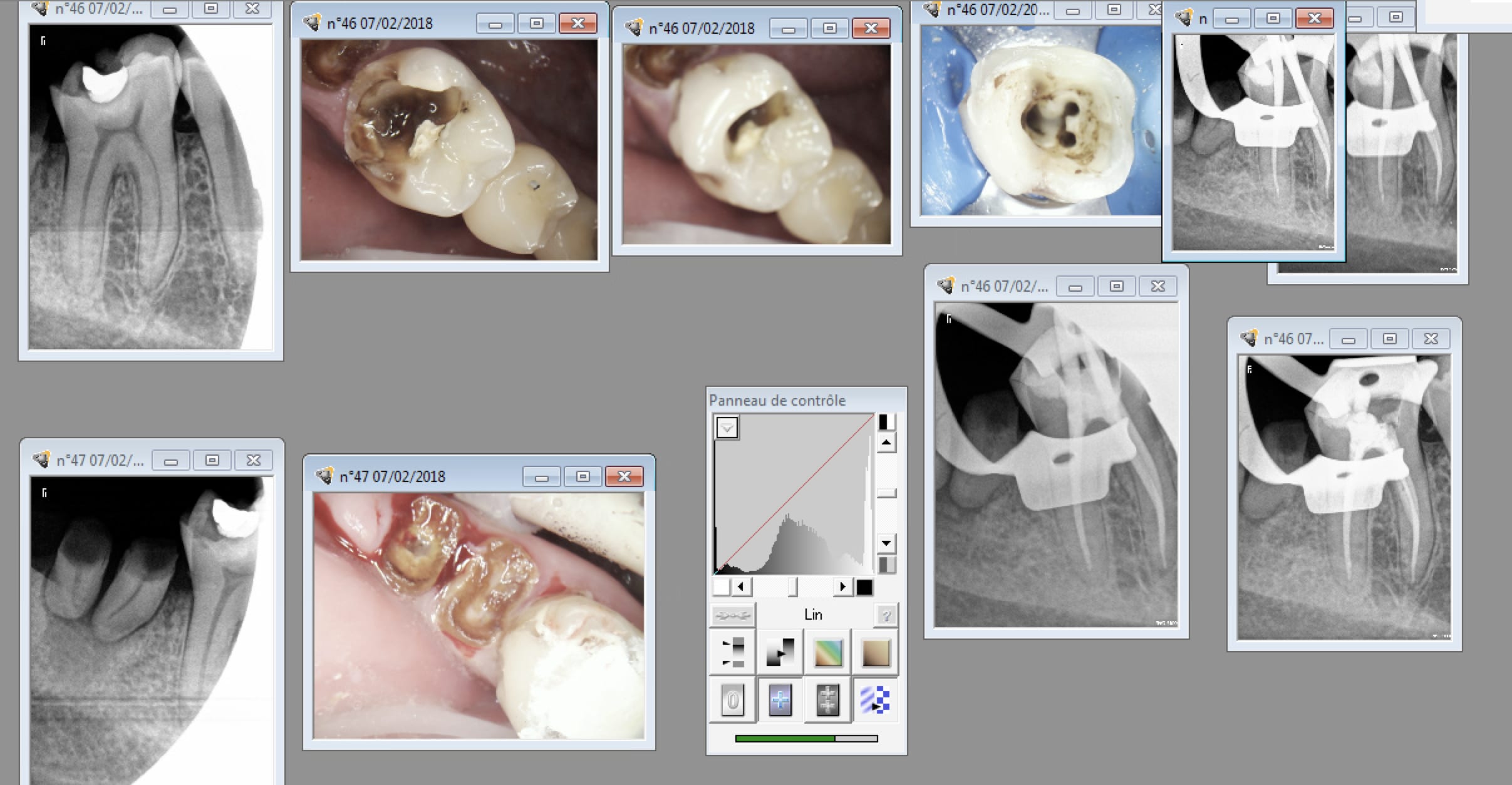Viewport: 1512px width, 785px height.
Task: Select the n°47 intraoral photo window title
Action: 392,477
